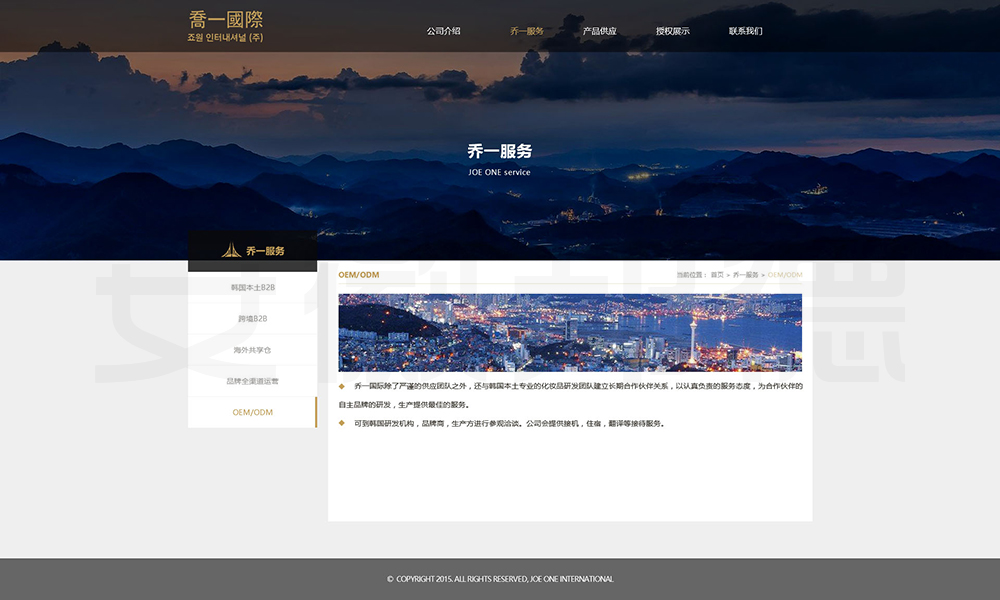1000x600 pixels.
Task: Click the active OEM/ODM sidebar item
Action: 252,412
